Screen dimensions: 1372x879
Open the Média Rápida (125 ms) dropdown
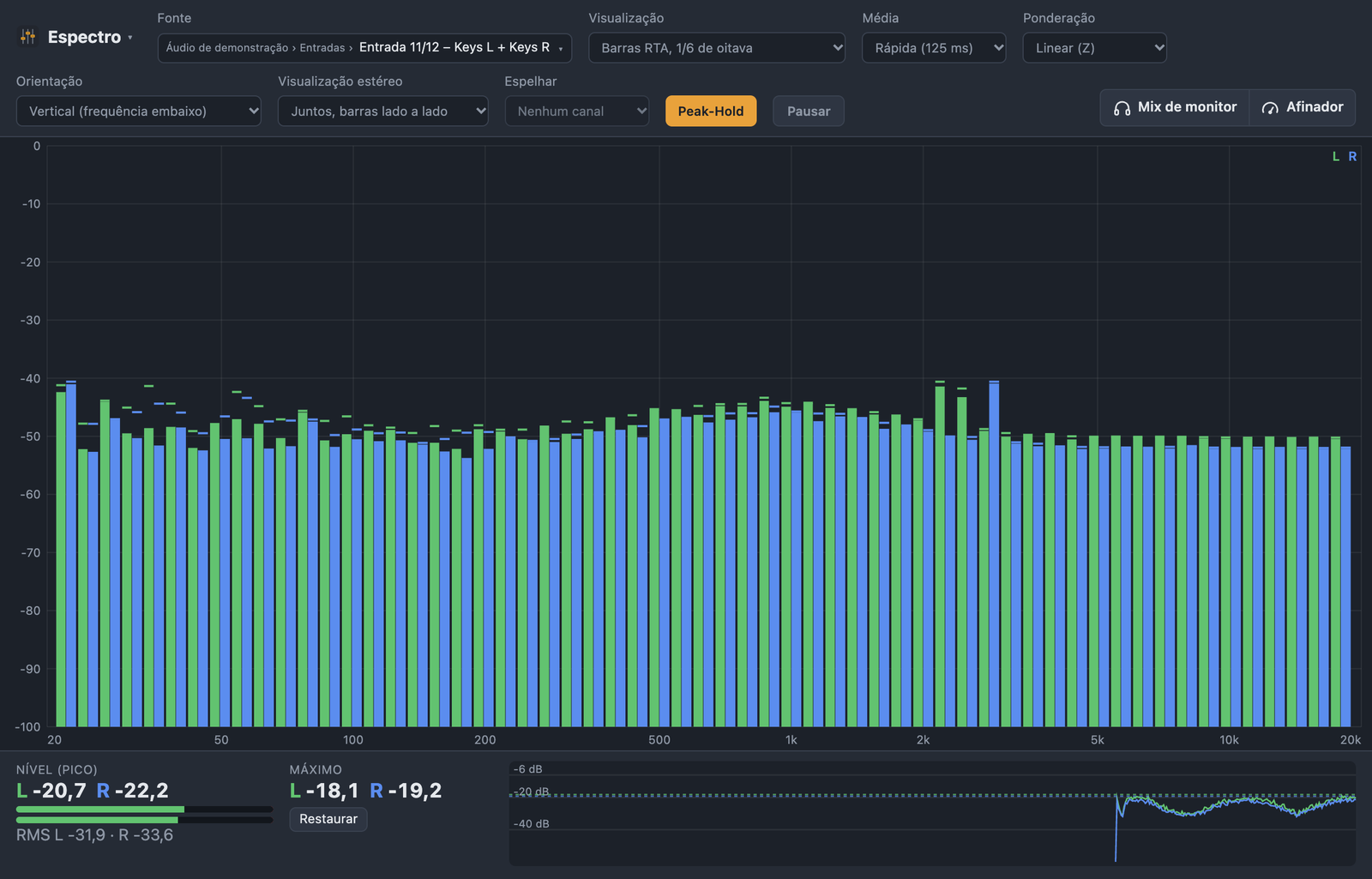[934, 48]
